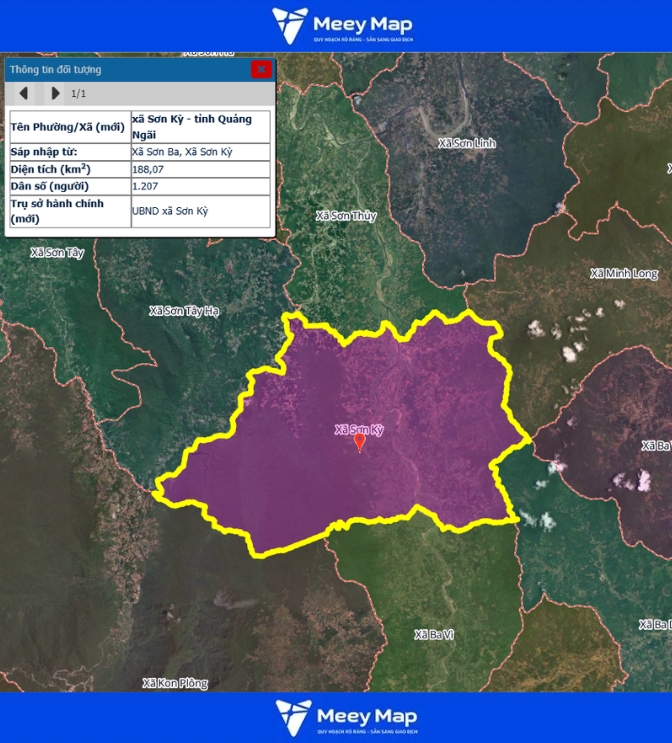
Task: Select the Xã Sơn Linh map label
Action: [x=466, y=144]
